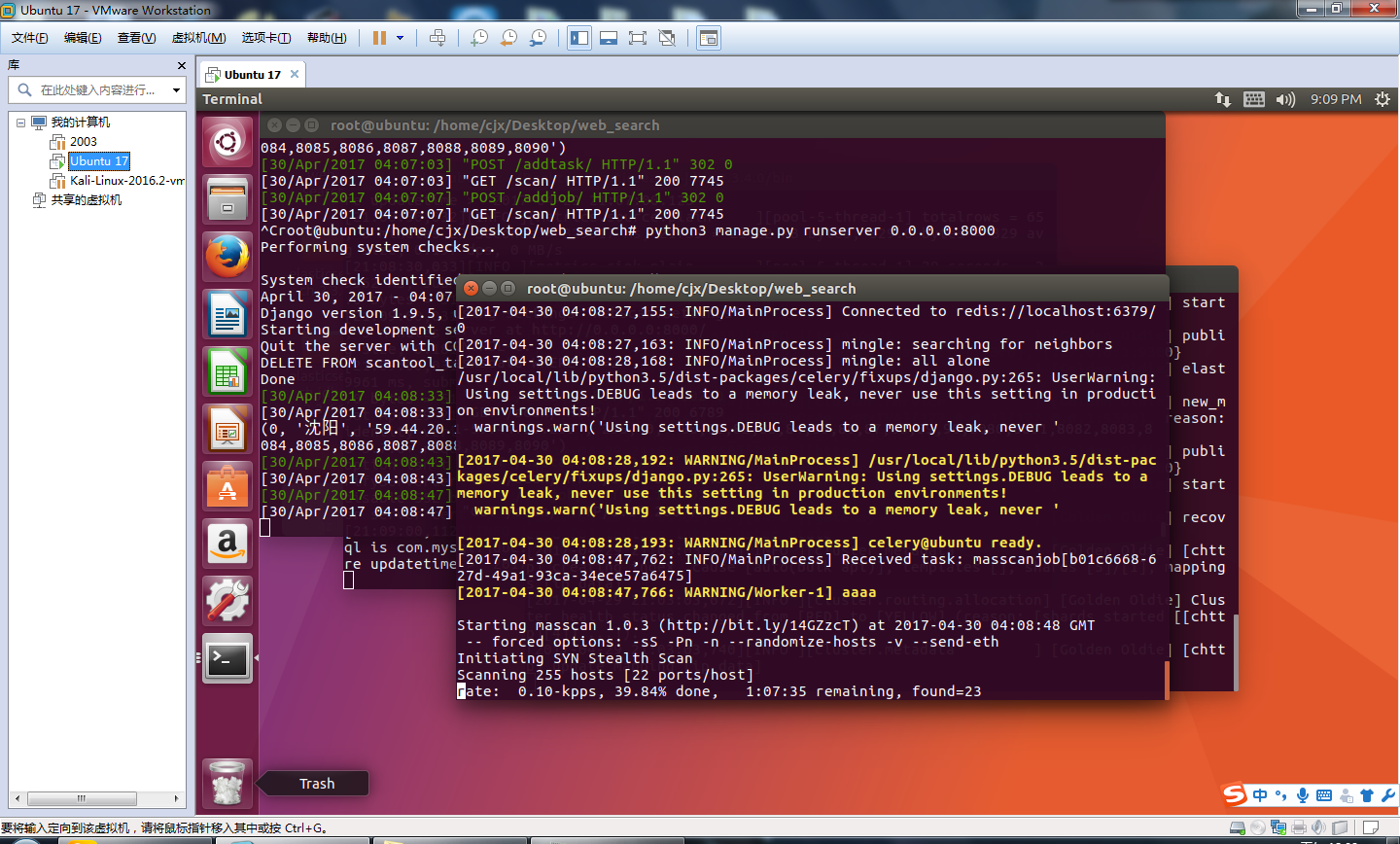Image resolution: width=1400 pixels, height=844 pixels.
Task: Open the 虚拟机(M) menu
Action: 198,38
